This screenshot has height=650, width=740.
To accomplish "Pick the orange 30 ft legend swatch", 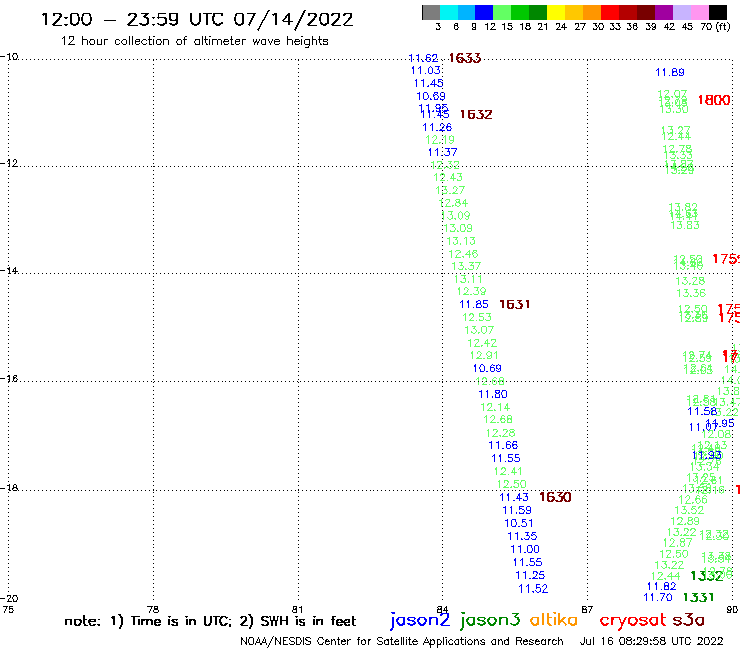I will click(x=591, y=12).
